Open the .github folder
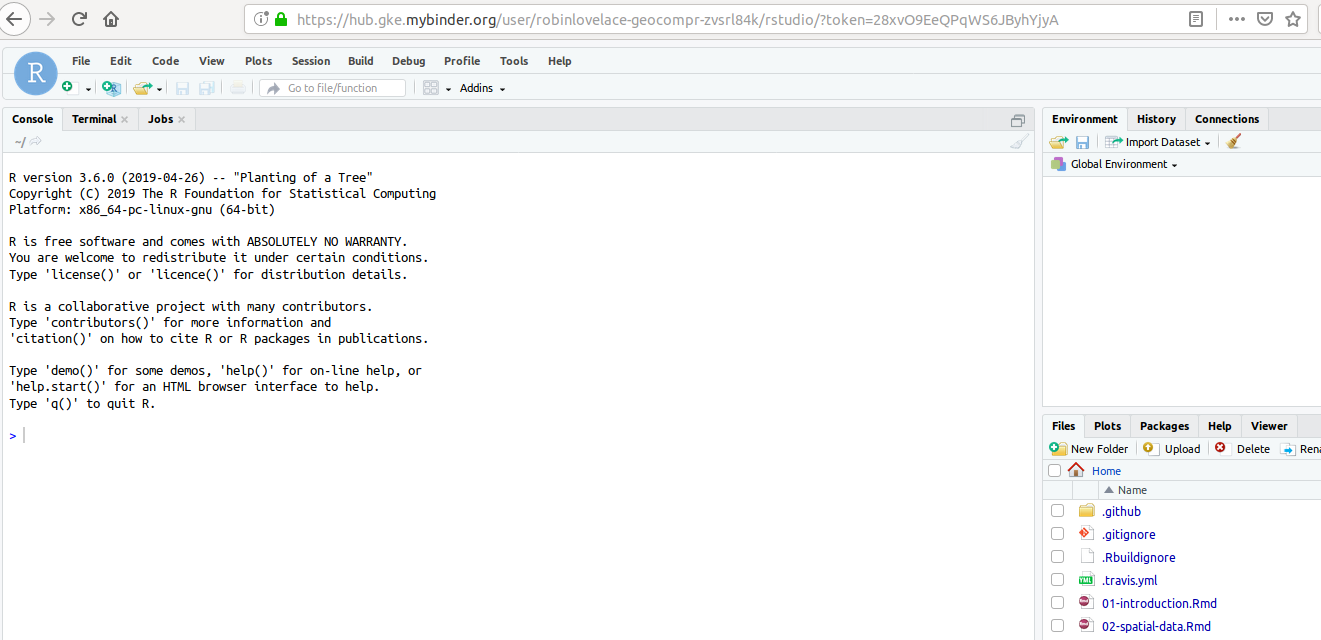This screenshot has height=640, width=1321. pos(1121,511)
